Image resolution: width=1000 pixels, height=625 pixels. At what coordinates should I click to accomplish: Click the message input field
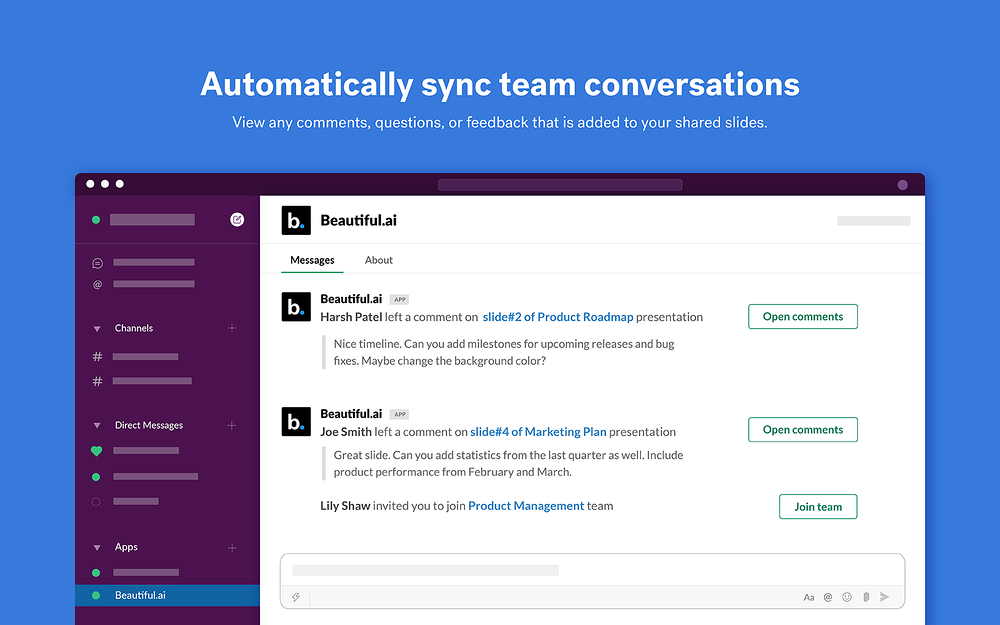coord(592,570)
